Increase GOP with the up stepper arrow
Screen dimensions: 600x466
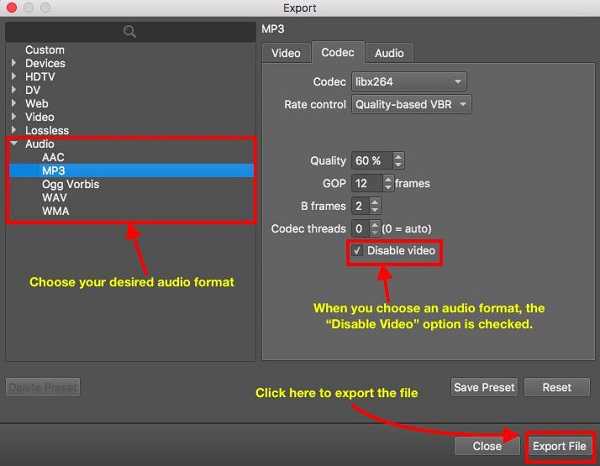click(388, 179)
